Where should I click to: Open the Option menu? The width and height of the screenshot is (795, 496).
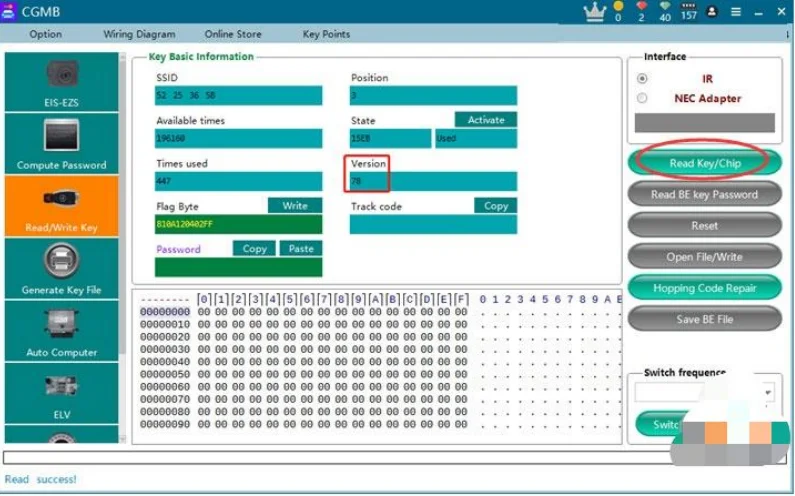click(46, 34)
